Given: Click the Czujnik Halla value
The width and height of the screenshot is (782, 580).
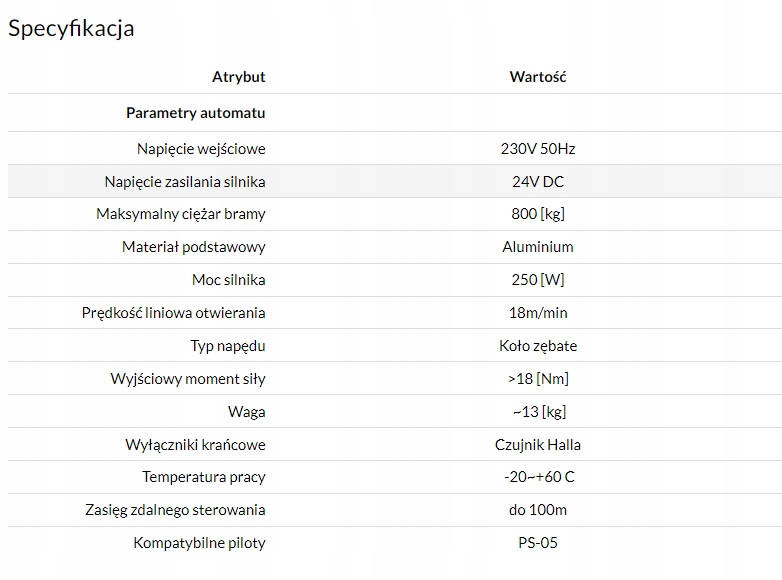Looking at the screenshot, I should point(538,445).
